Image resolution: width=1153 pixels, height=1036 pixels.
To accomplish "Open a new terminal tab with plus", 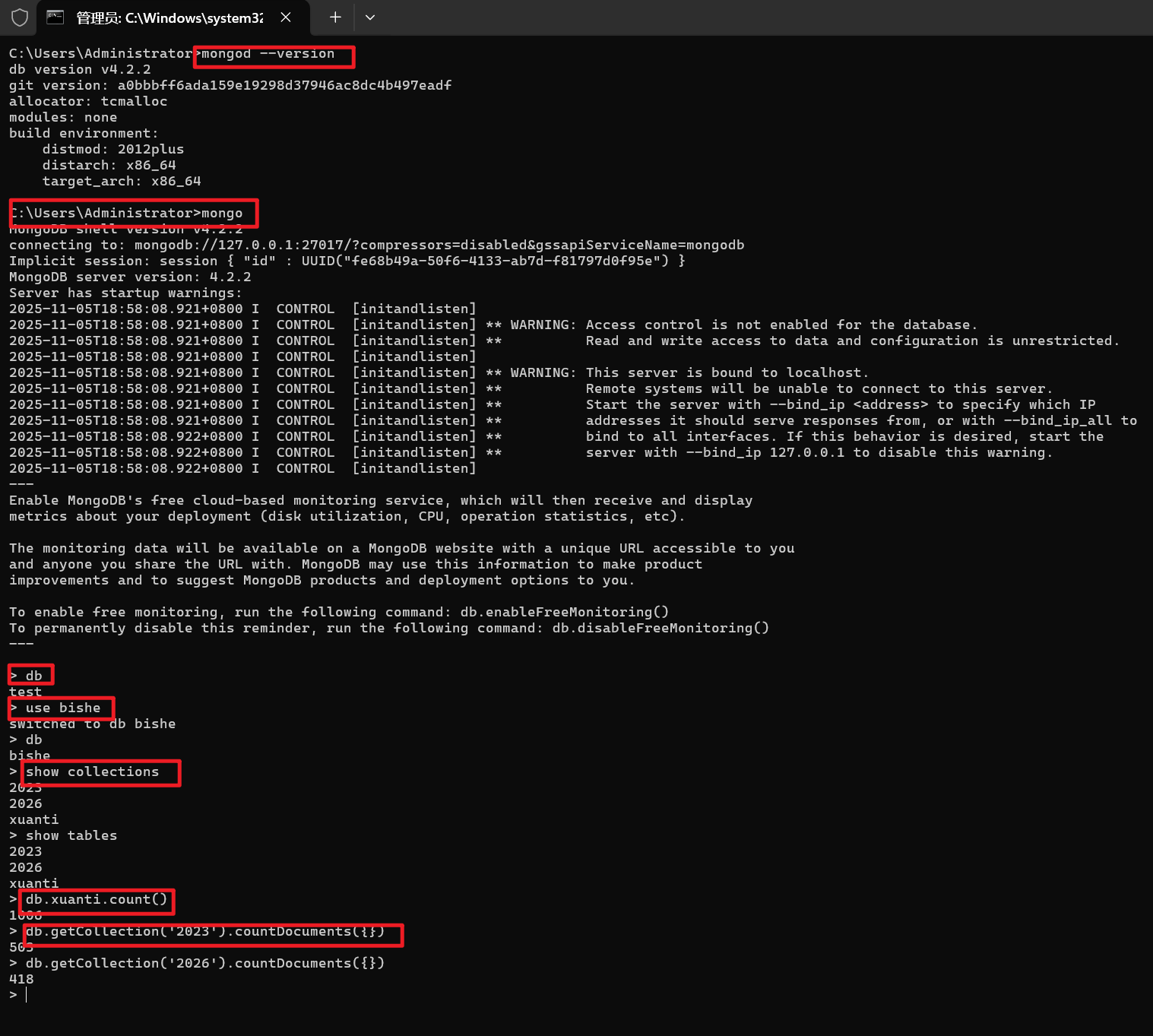I will (x=335, y=17).
